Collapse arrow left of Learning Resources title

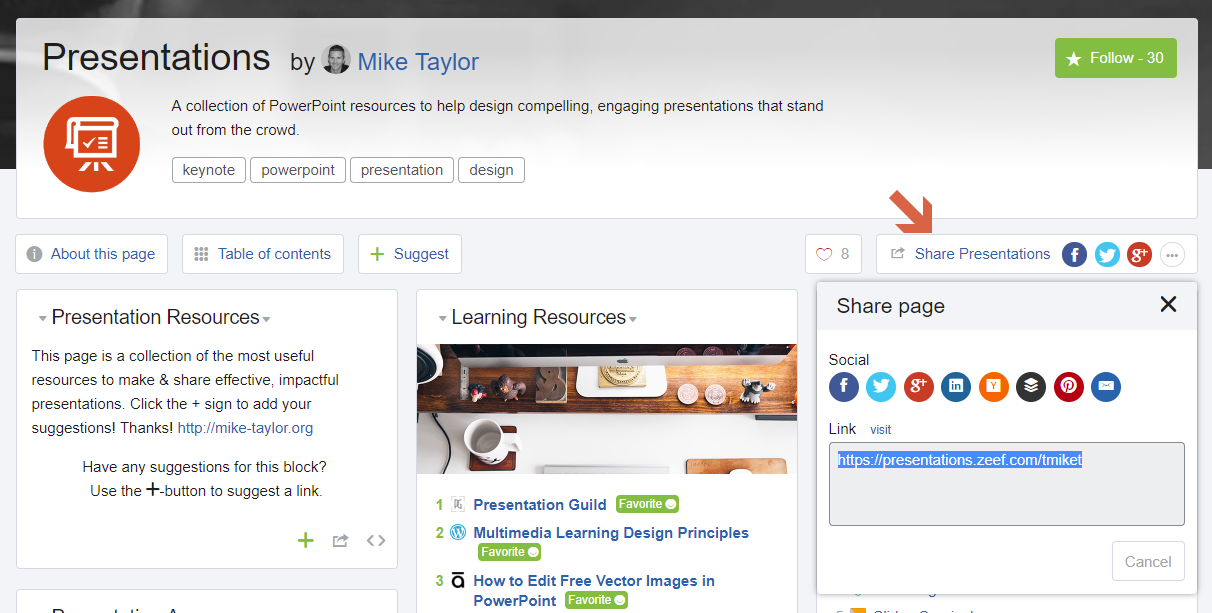pos(443,320)
